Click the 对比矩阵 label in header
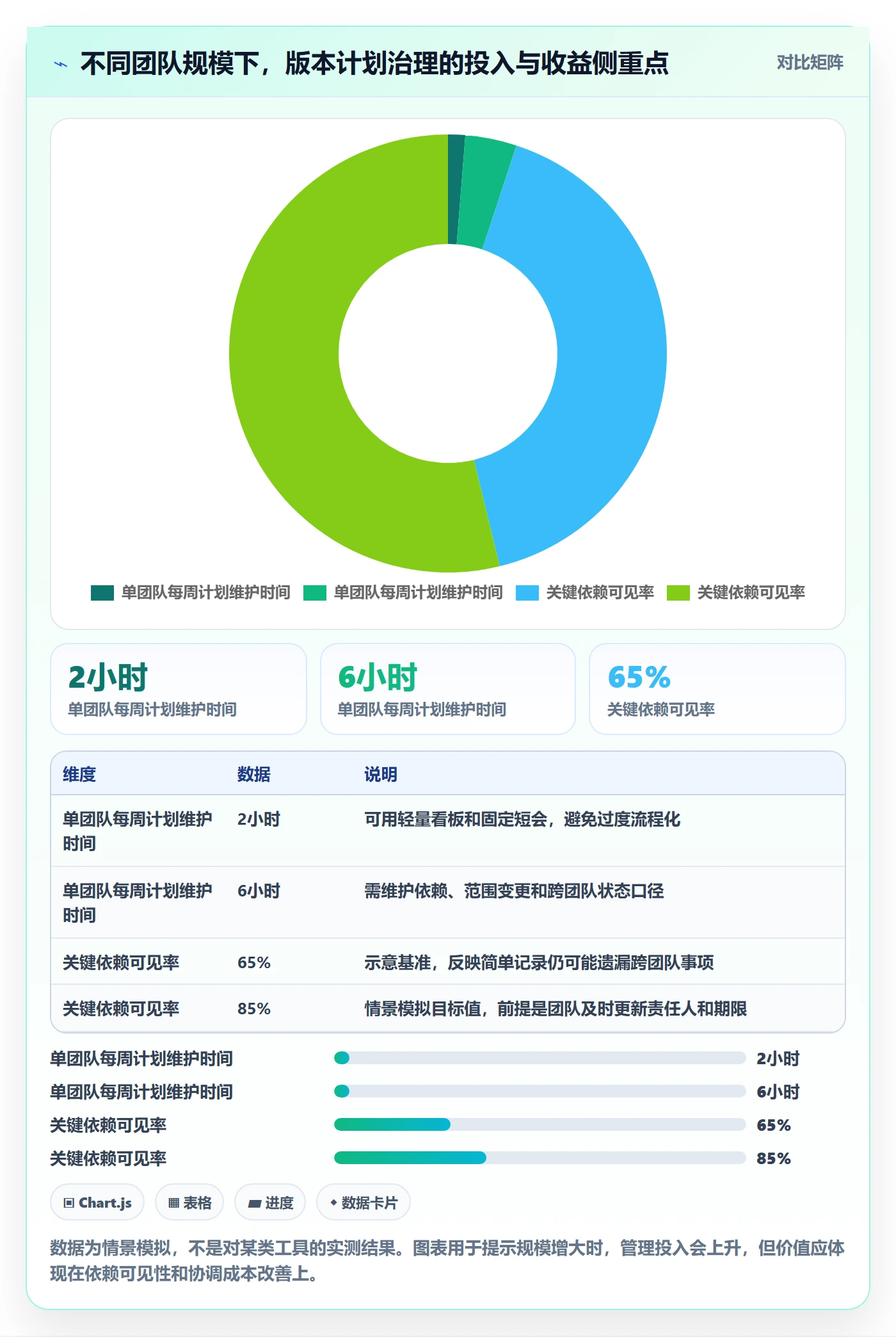Screen dimensions: 896x1337 [810, 63]
